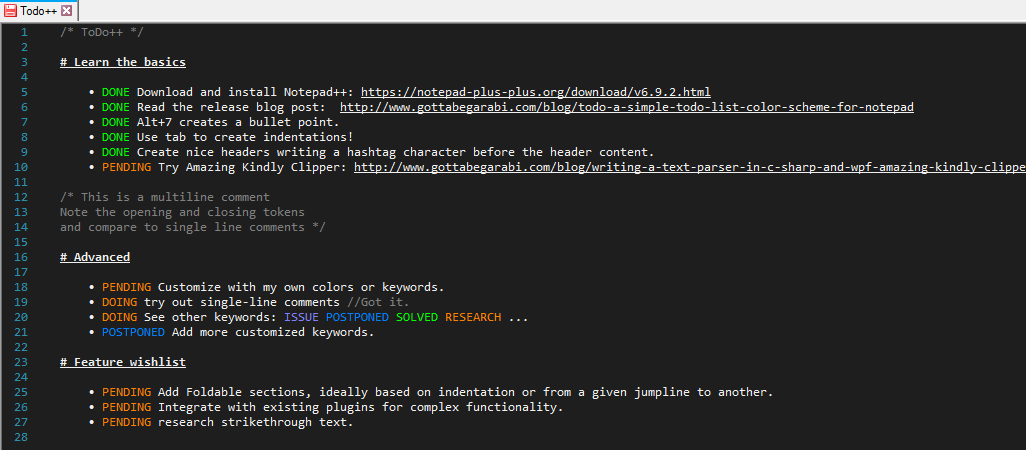Click the '/* ToDo++ */' comment on line 1
Viewport: 1026px width, 450px height.
click(x=101, y=32)
